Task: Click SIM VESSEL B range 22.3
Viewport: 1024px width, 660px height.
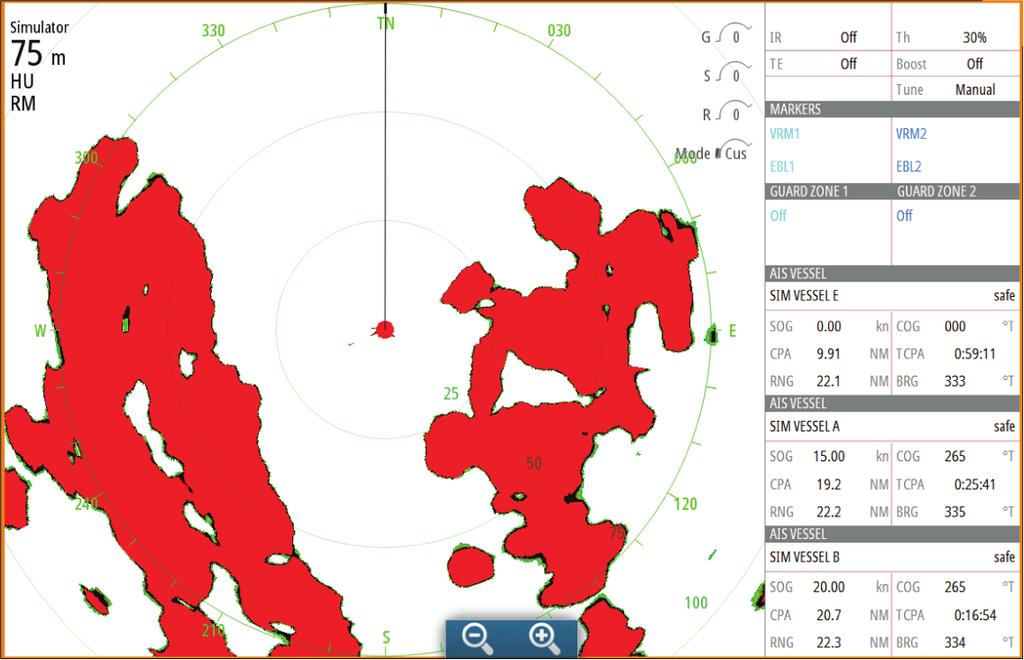Action: coord(828,642)
